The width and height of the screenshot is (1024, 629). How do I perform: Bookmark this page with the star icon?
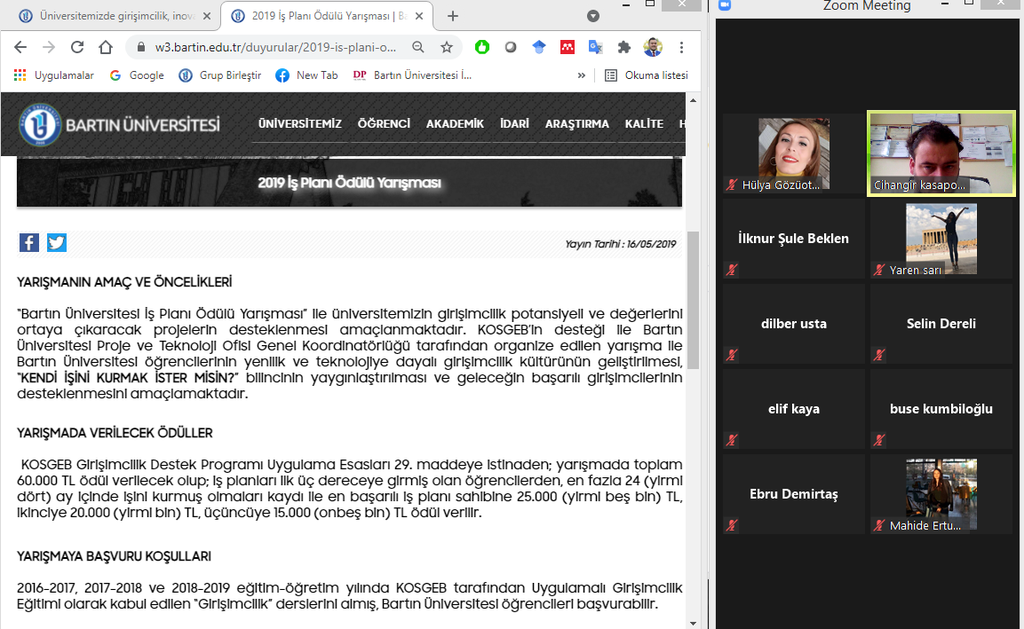coord(446,47)
